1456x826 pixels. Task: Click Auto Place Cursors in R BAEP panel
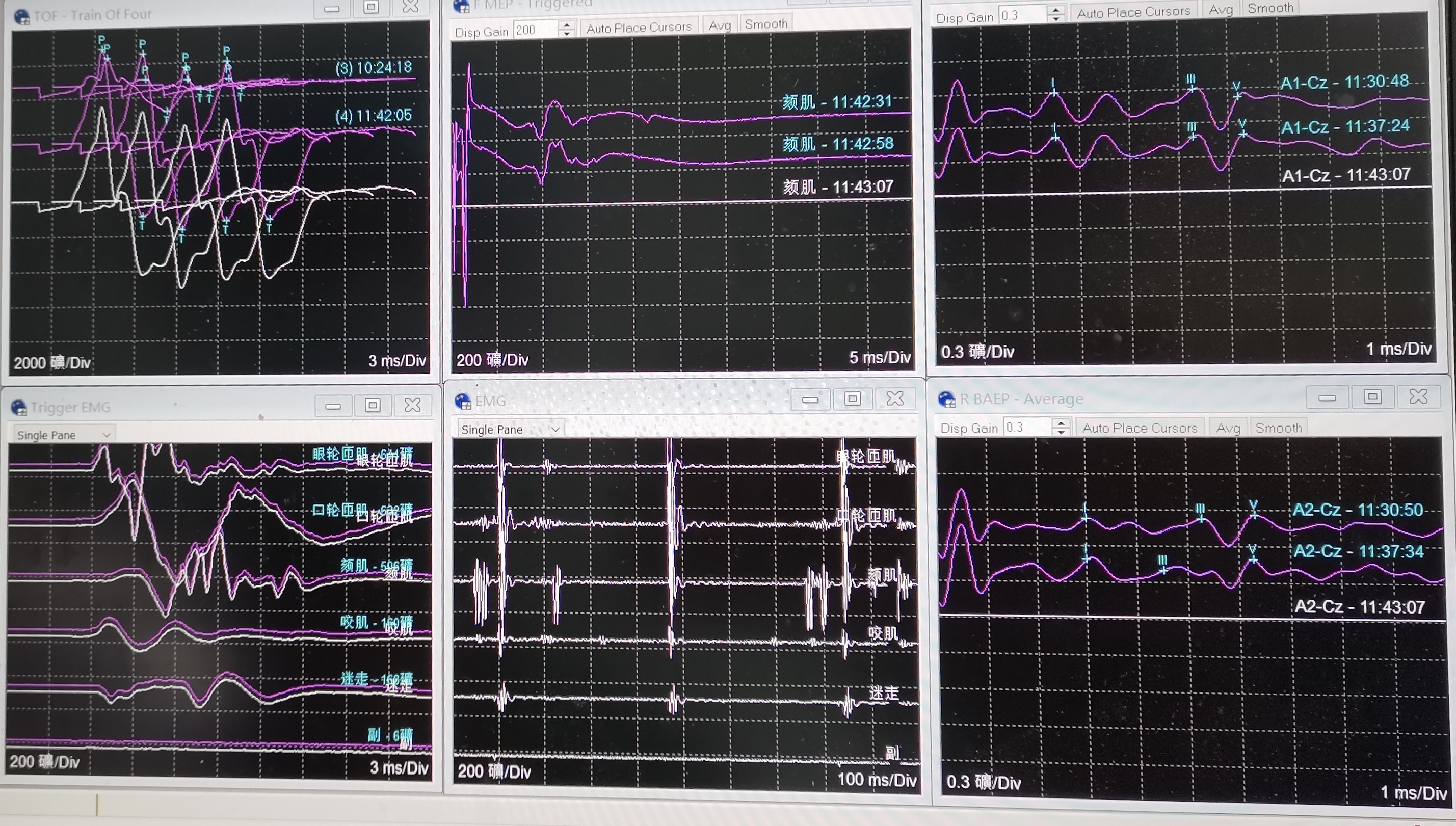coord(1139,428)
